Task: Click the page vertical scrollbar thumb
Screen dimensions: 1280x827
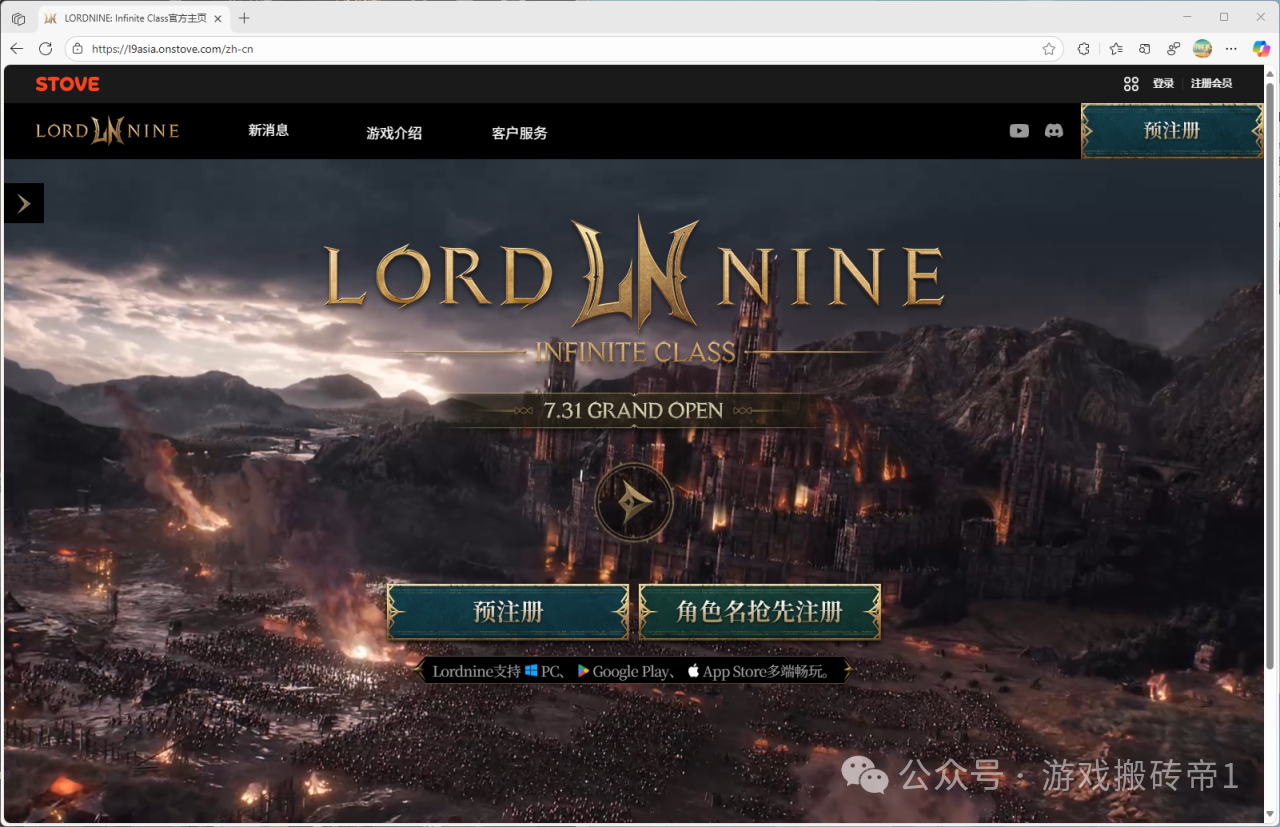Action: 1271,375
